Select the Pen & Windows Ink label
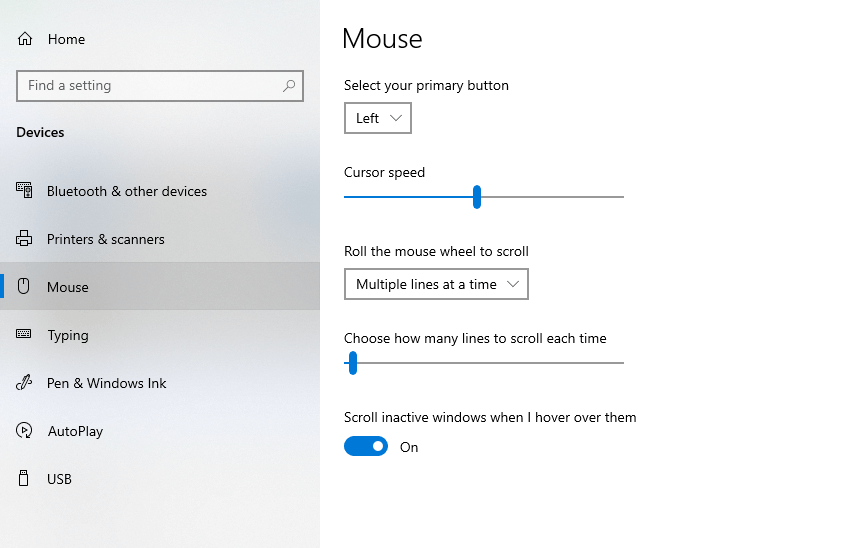 click(x=106, y=383)
